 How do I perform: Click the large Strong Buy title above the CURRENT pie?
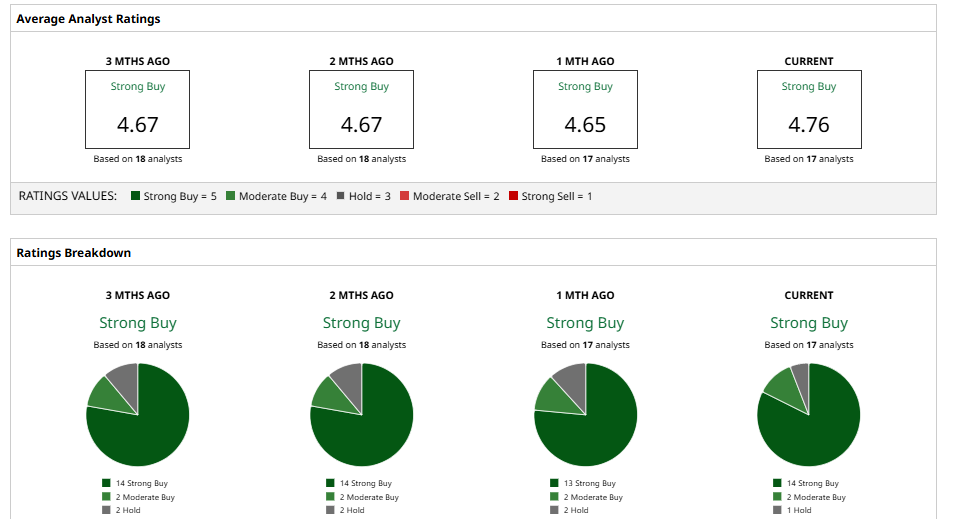(x=809, y=323)
